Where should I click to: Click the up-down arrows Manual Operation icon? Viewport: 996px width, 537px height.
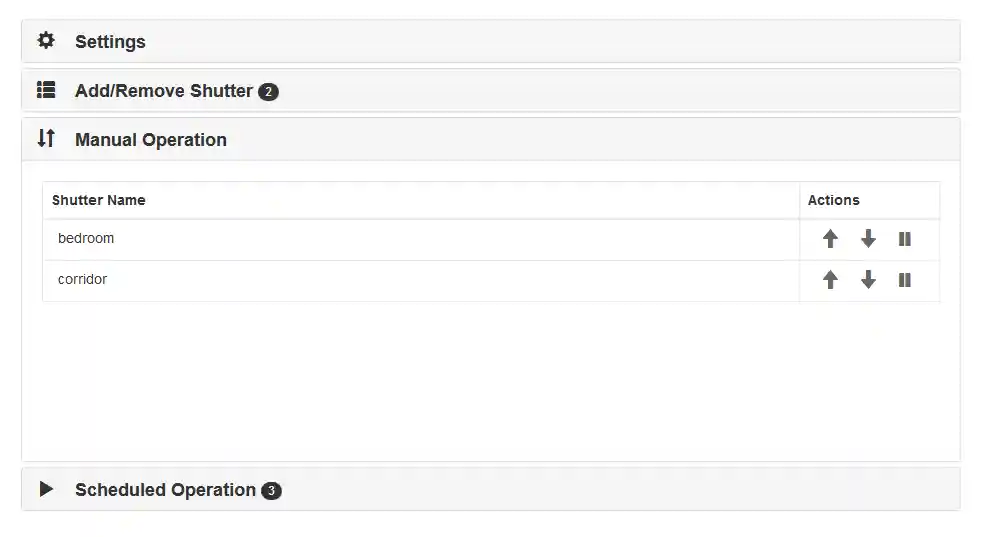(46, 139)
